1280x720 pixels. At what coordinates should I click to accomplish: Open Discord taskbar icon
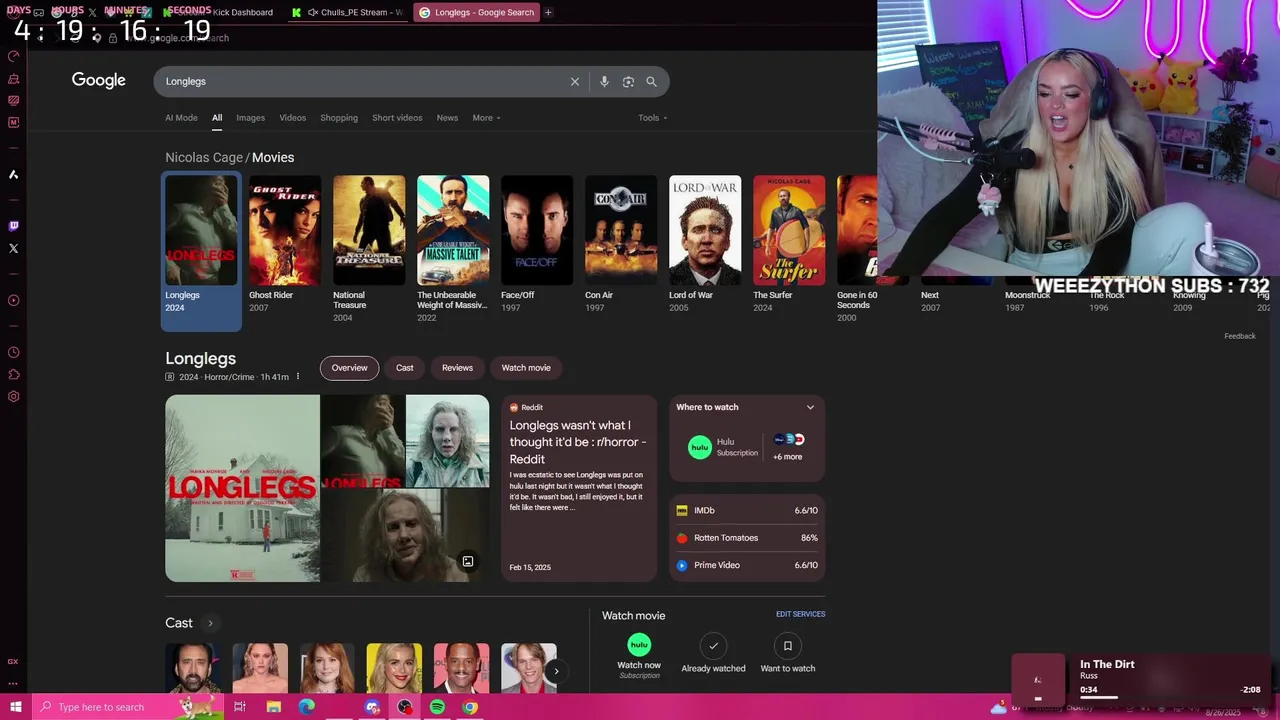coord(372,707)
